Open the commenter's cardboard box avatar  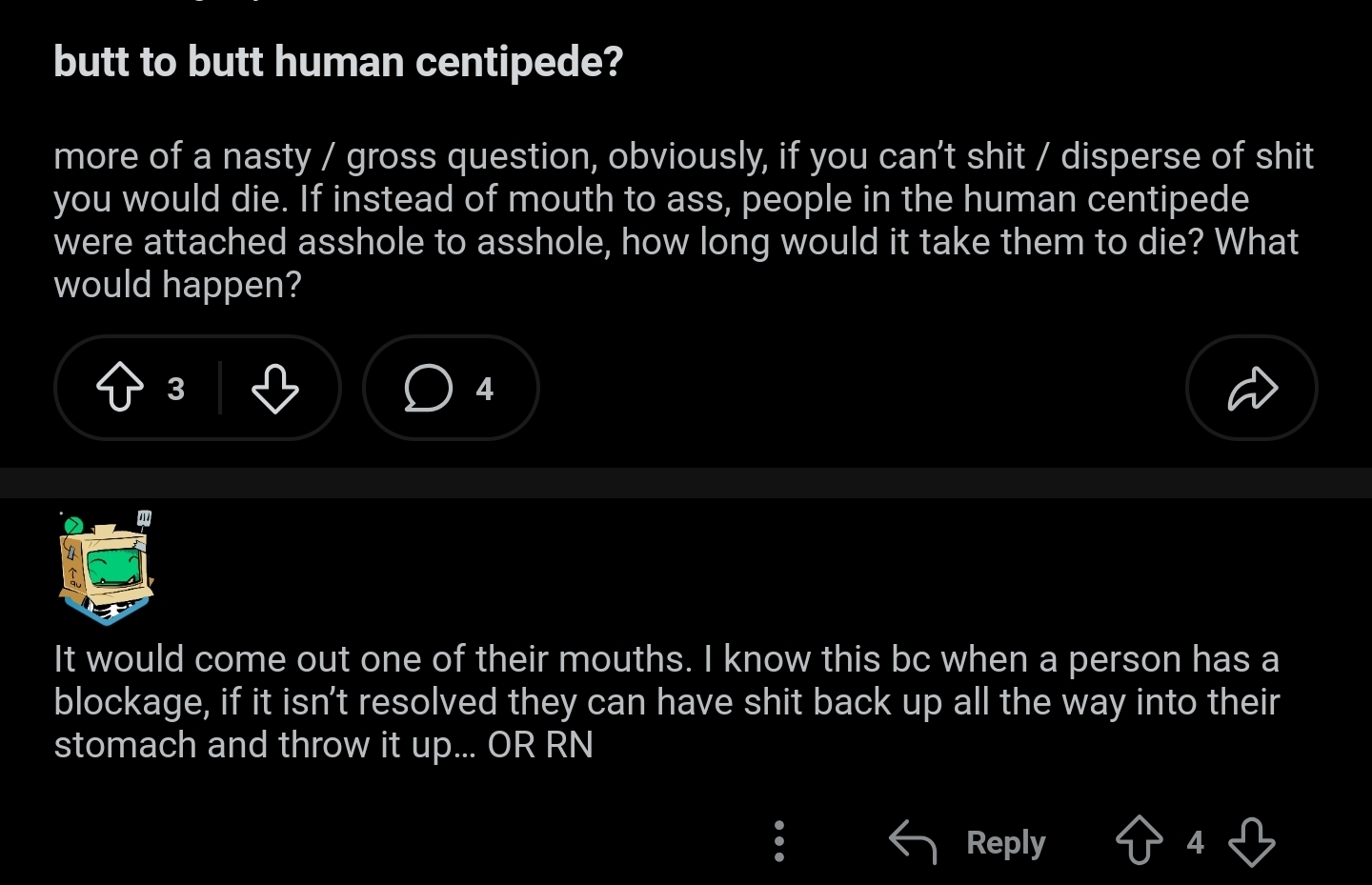tap(106, 572)
